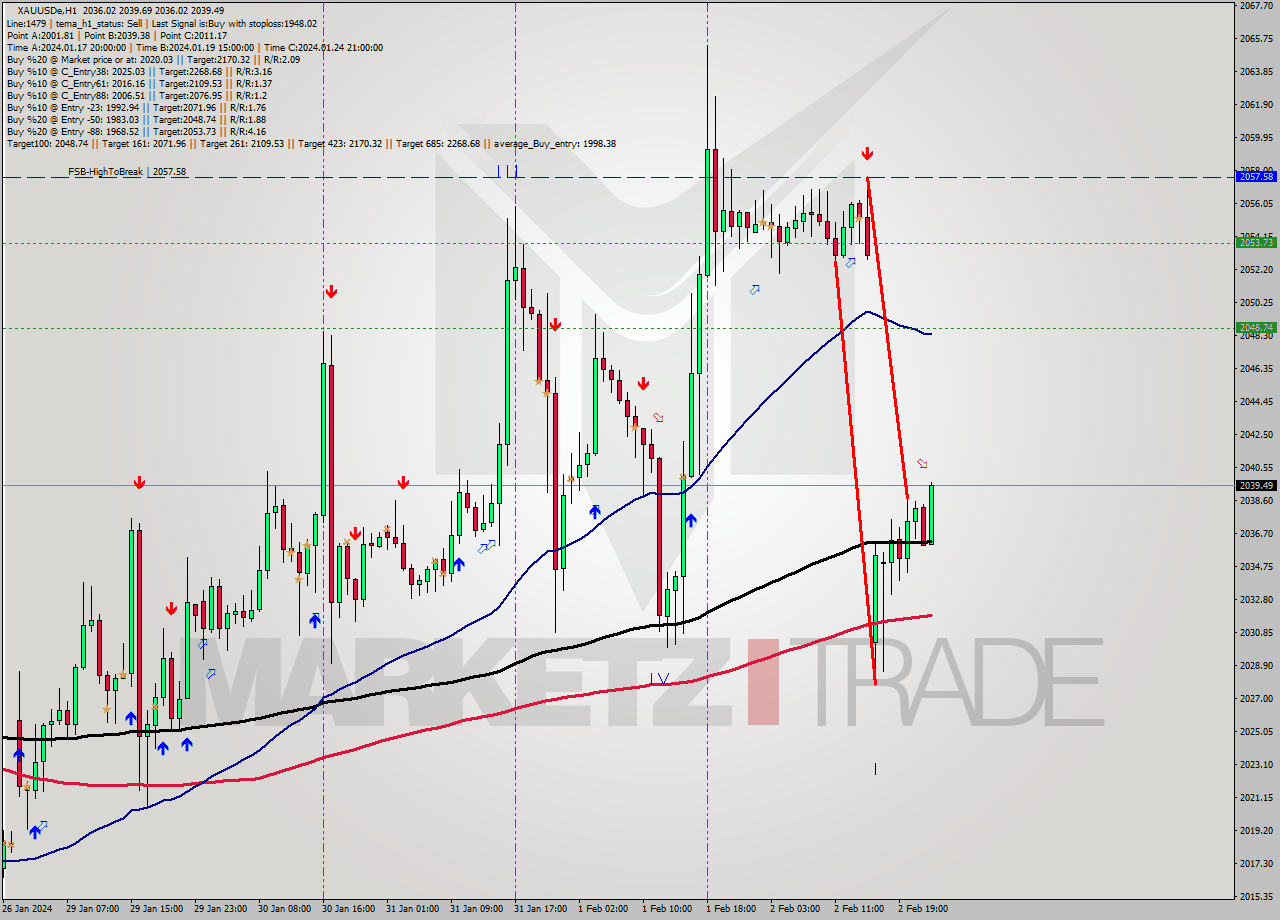The height and width of the screenshot is (920, 1280).
Task: Click the 2065.75 price axis label
Action: 1256,38
